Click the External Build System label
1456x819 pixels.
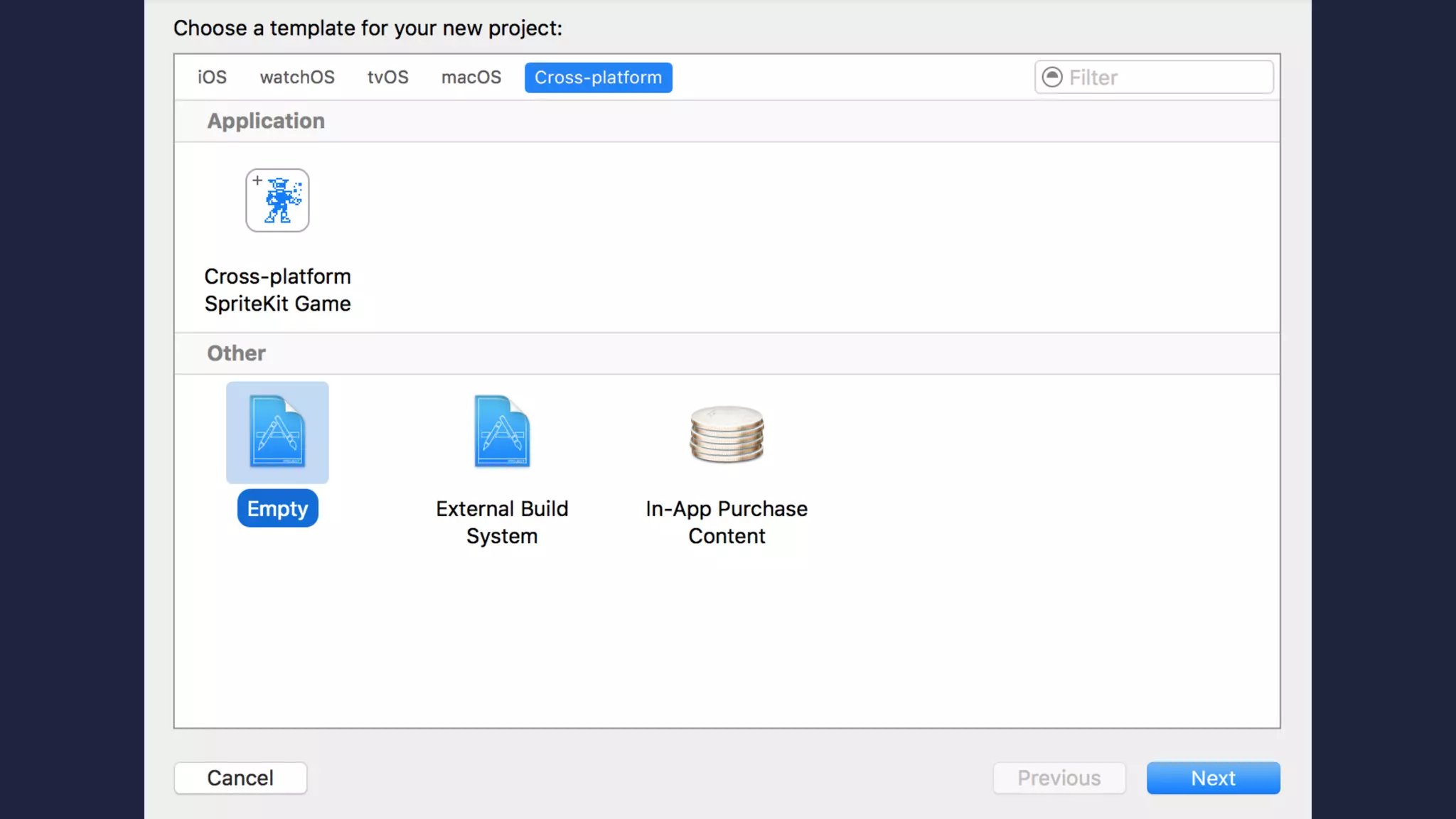click(x=502, y=522)
